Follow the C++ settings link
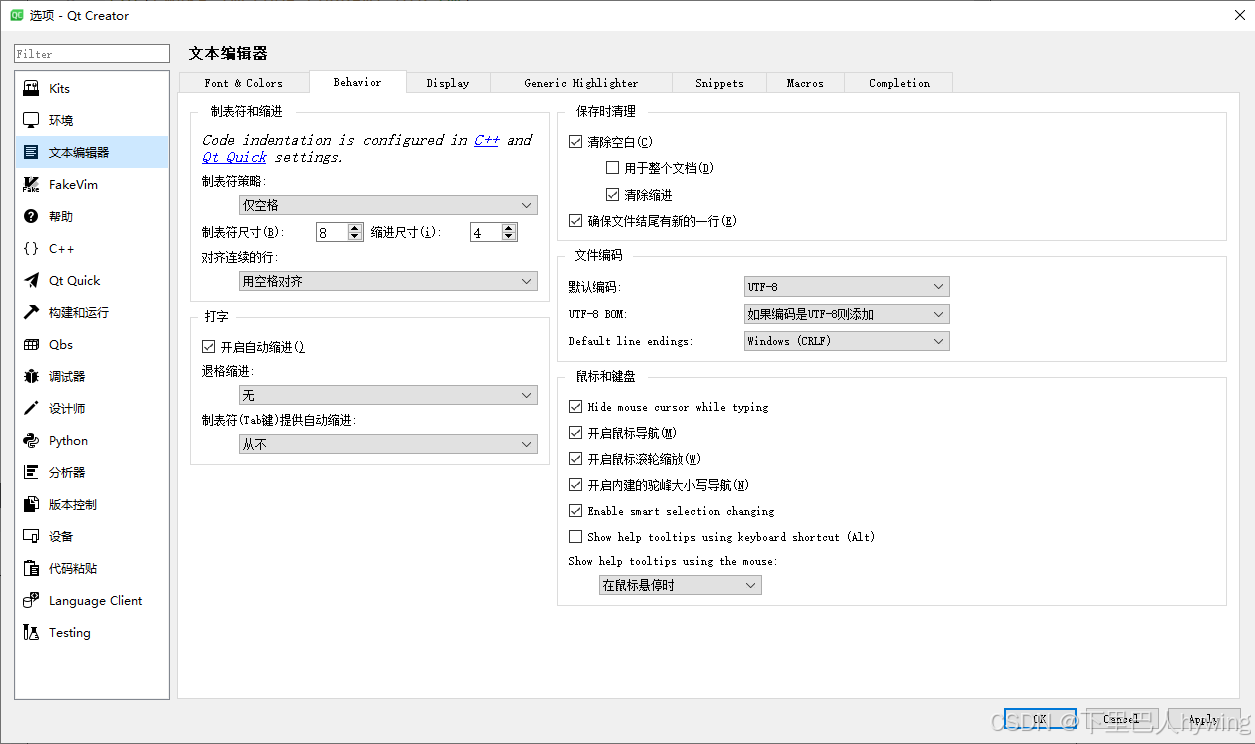 point(487,140)
